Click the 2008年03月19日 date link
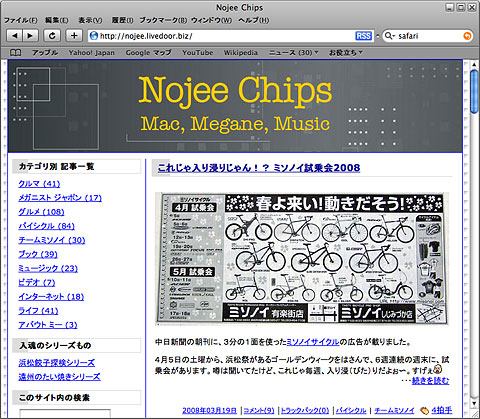 209,410
